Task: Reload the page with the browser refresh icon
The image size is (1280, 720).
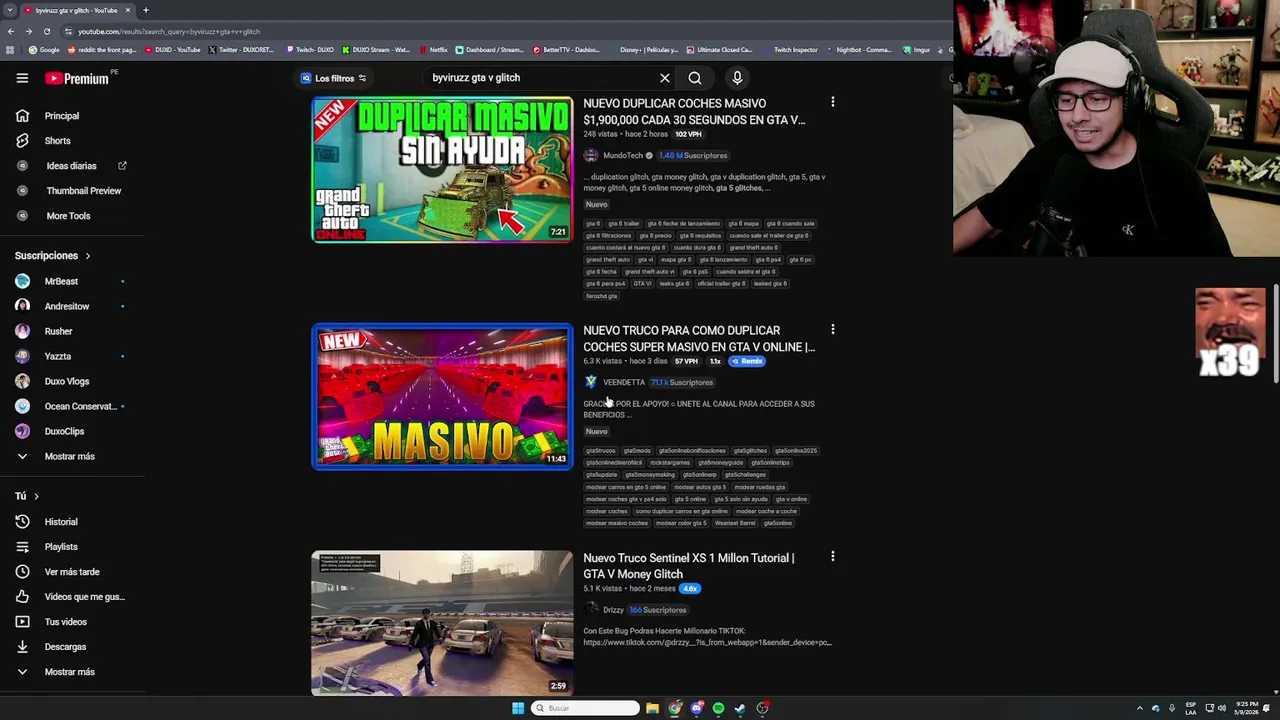Action: point(46,31)
